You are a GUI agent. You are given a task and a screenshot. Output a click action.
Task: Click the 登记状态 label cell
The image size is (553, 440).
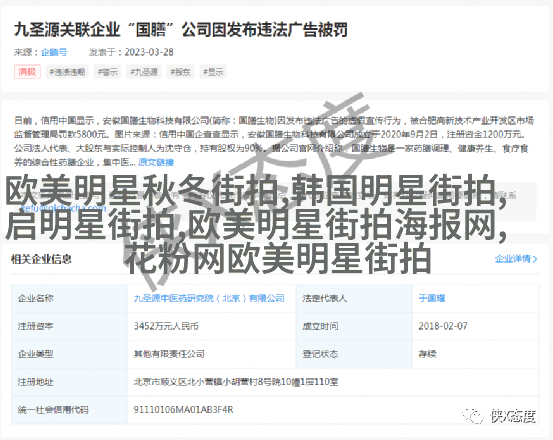(354, 354)
